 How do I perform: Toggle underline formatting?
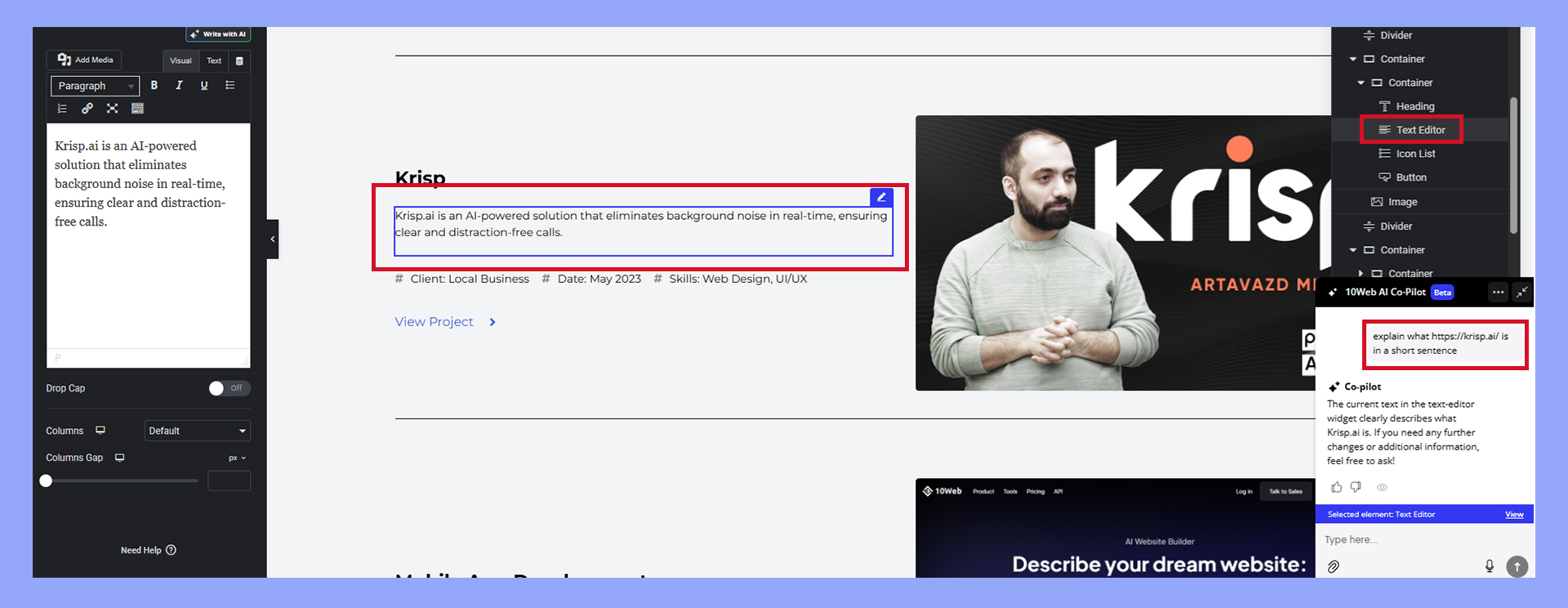click(204, 85)
